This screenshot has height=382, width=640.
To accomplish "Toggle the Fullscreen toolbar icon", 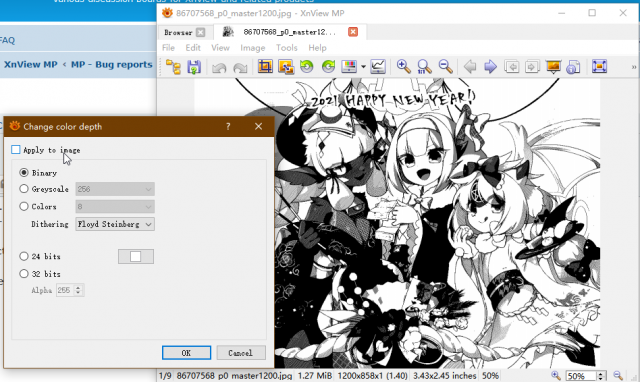I will tap(599, 66).
